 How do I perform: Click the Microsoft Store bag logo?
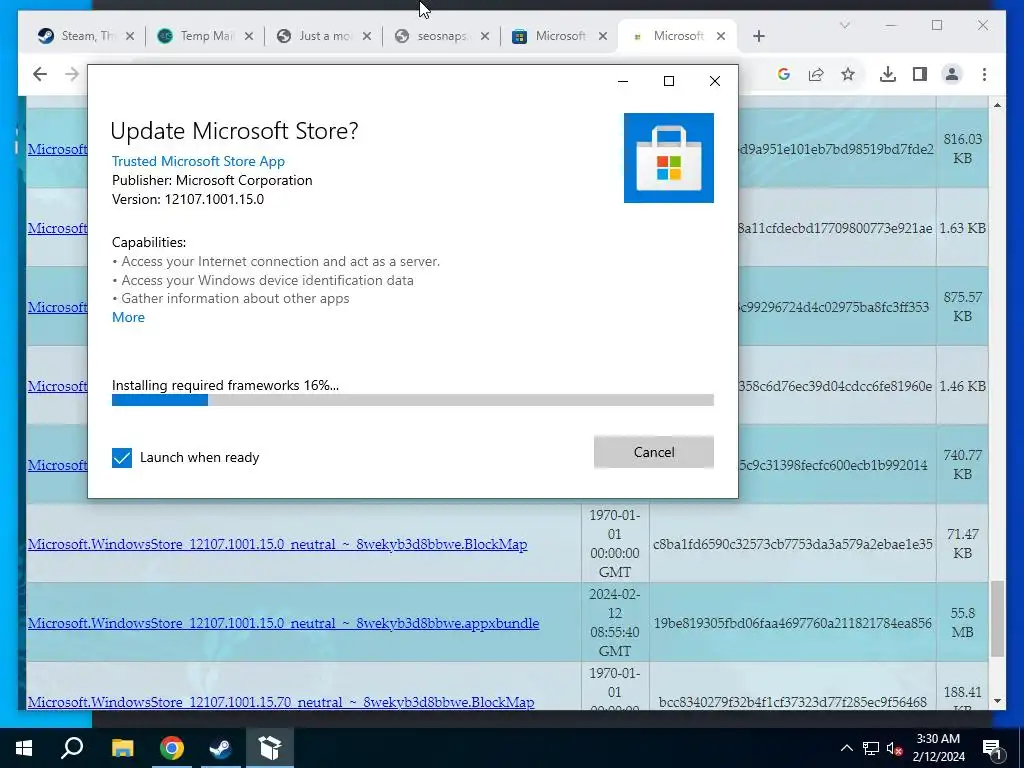pos(669,158)
